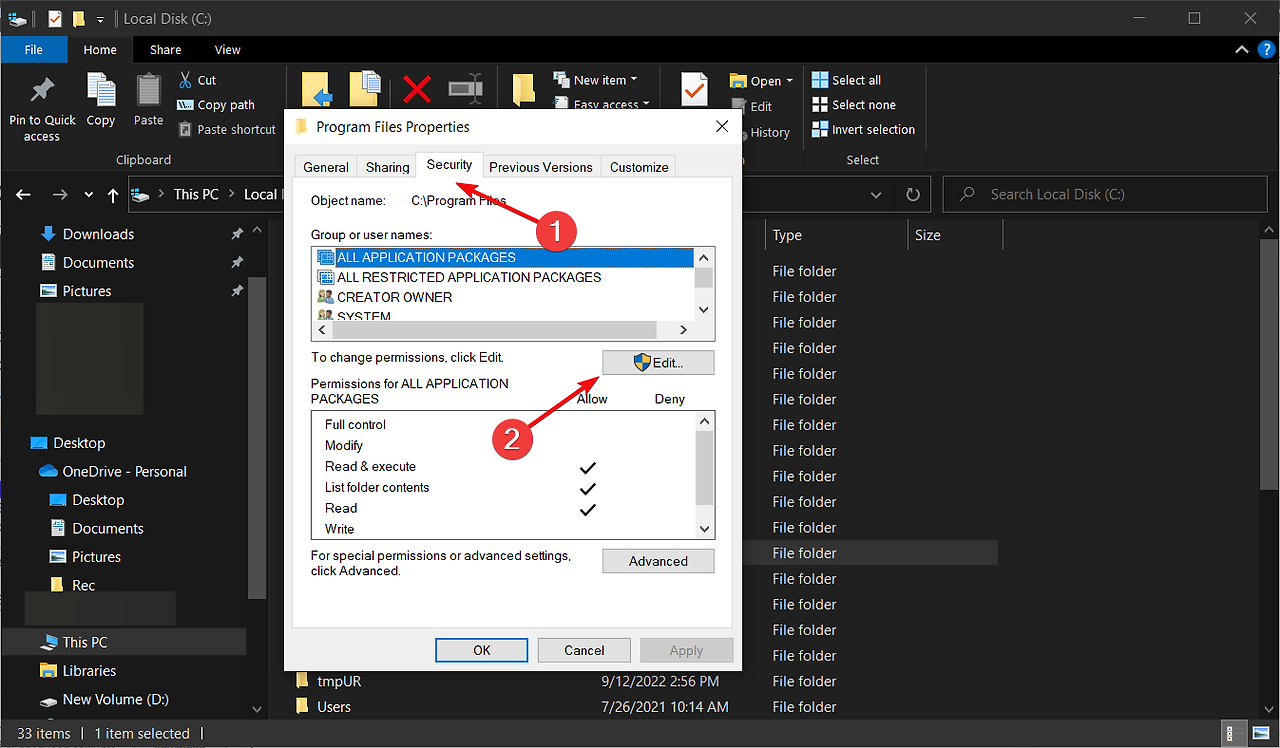Select the Security tab

(x=450, y=165)
